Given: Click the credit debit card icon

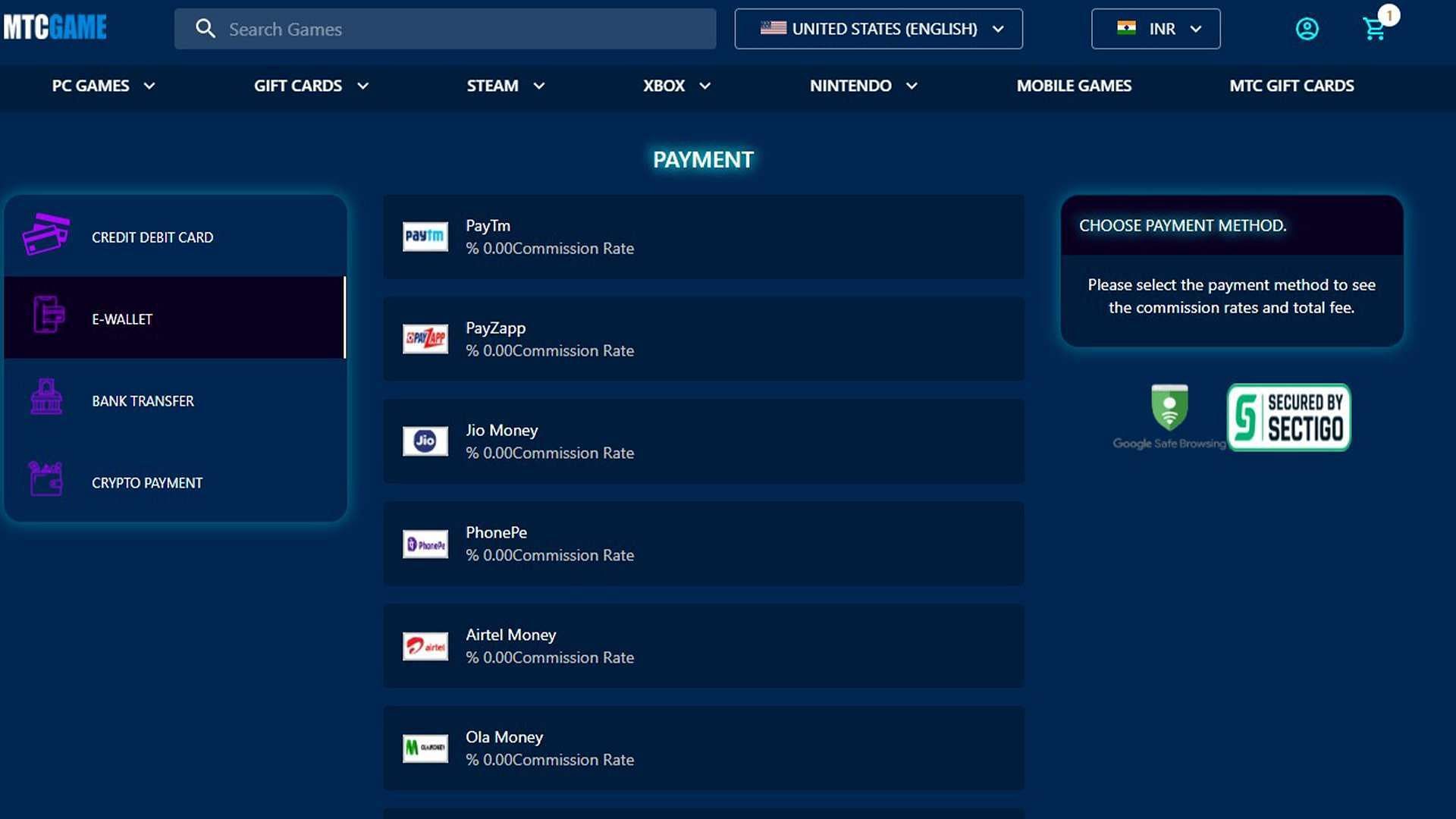Looking at the screenshot, I should [45, 234].
